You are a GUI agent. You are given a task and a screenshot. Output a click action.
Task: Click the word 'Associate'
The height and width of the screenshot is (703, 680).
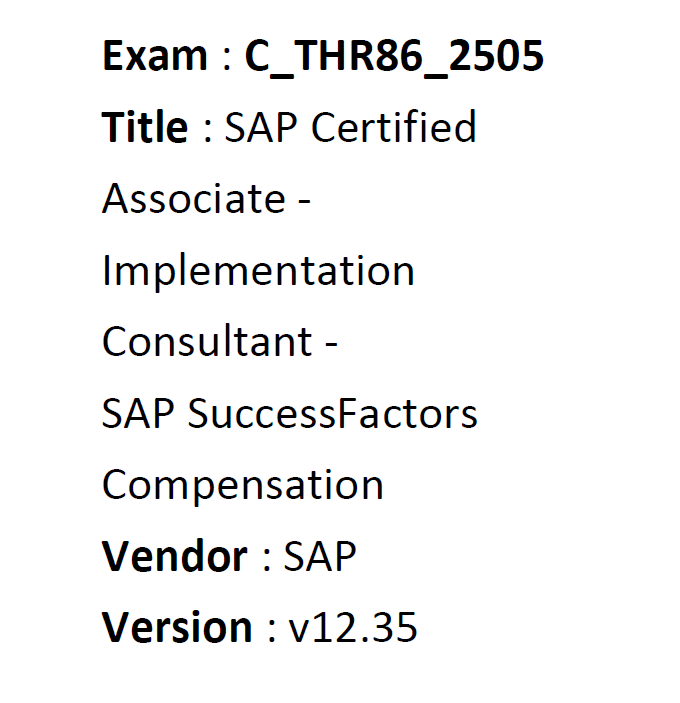point(194,199)
